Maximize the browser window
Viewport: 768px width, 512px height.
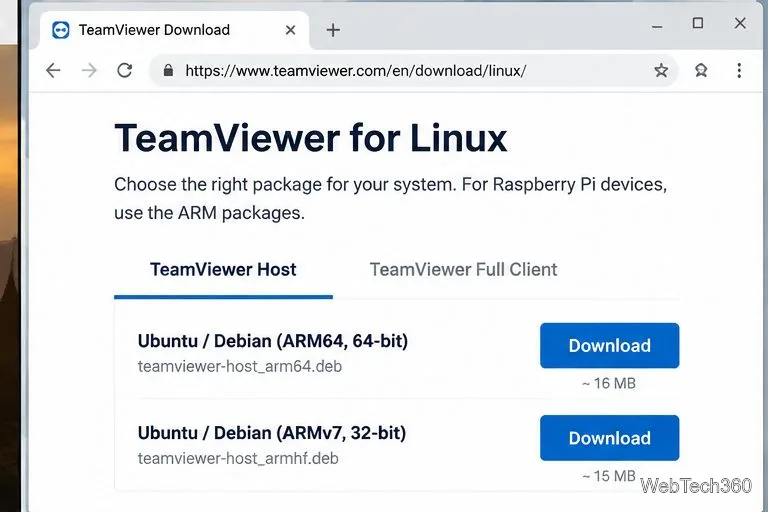coord(698,23)
